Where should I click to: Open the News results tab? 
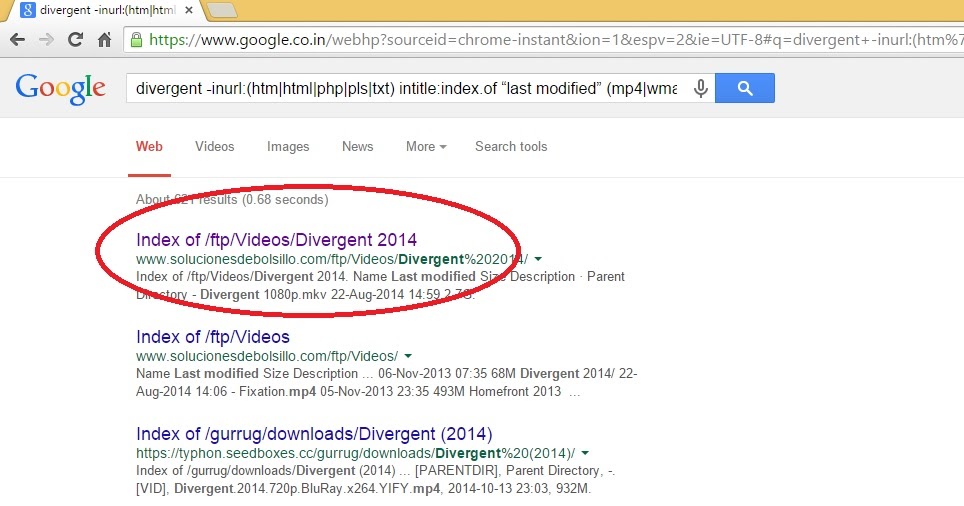(357, 146)
